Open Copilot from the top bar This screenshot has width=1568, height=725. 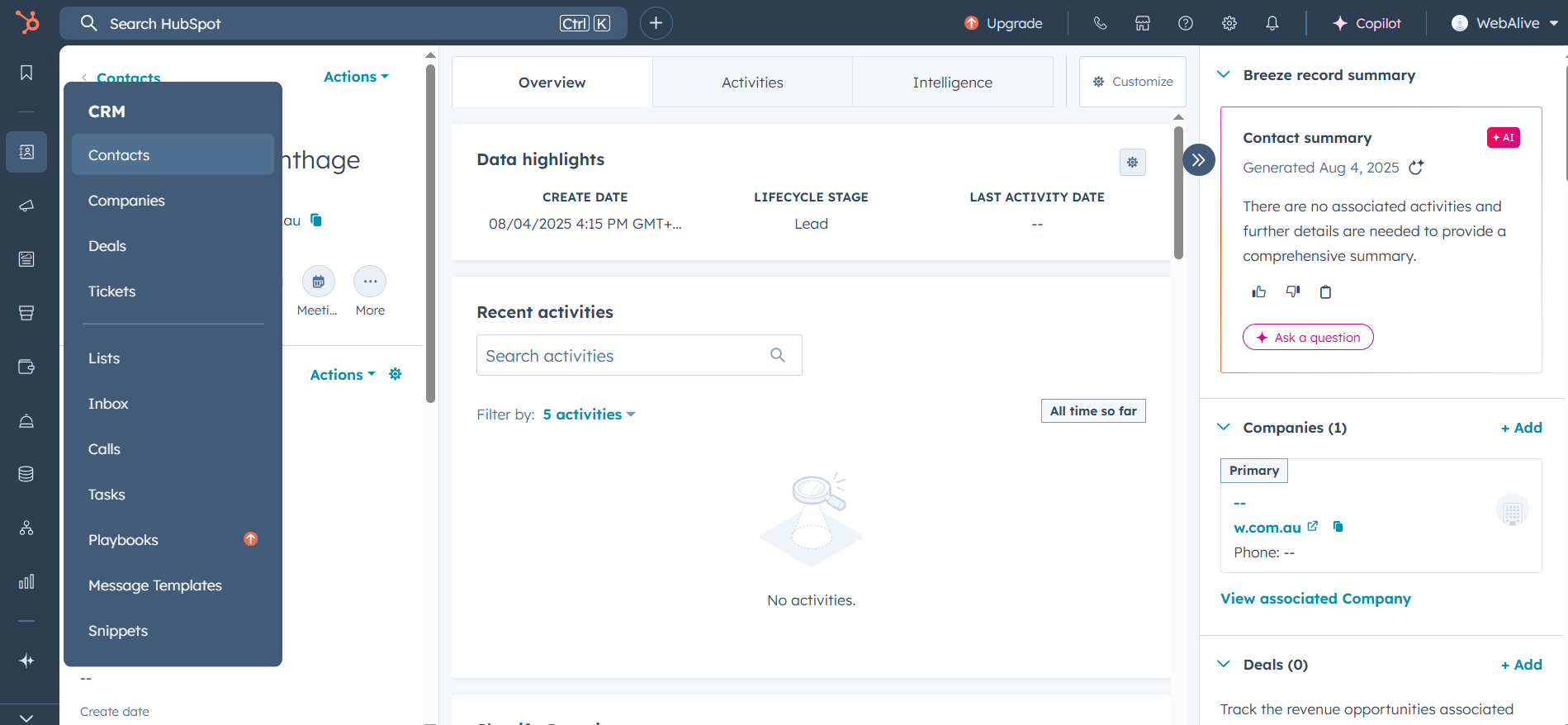[x=1367, y=23]
